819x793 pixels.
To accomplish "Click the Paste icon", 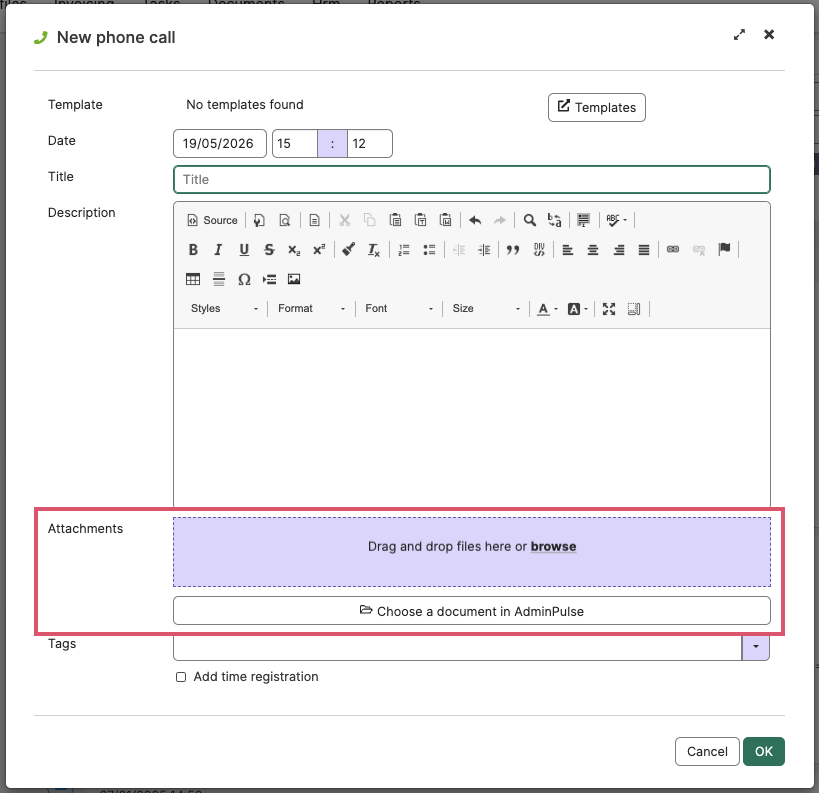I will pyautogui.click(x=395, y=220).
